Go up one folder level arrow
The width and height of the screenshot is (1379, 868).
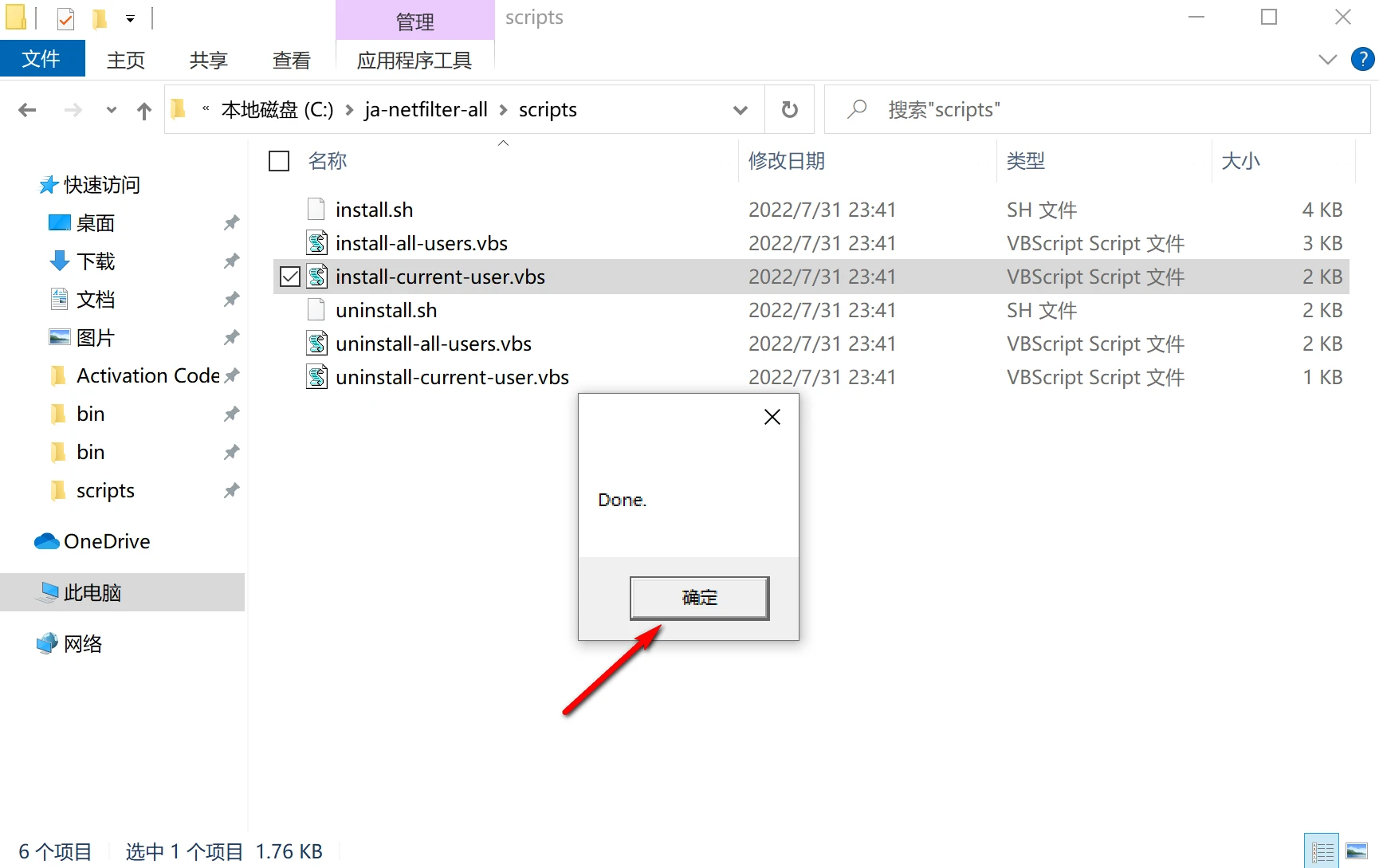pos(143,110)
